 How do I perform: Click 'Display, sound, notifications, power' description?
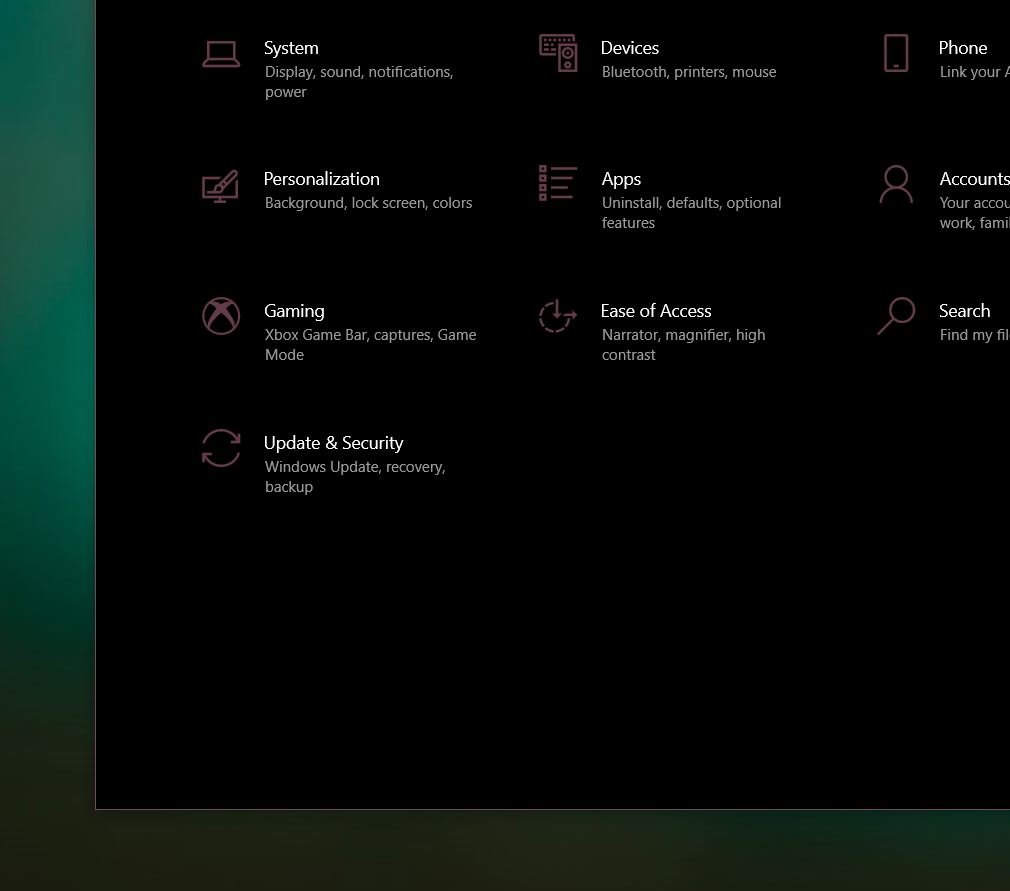pyautogui.click(x=359, y=82)
